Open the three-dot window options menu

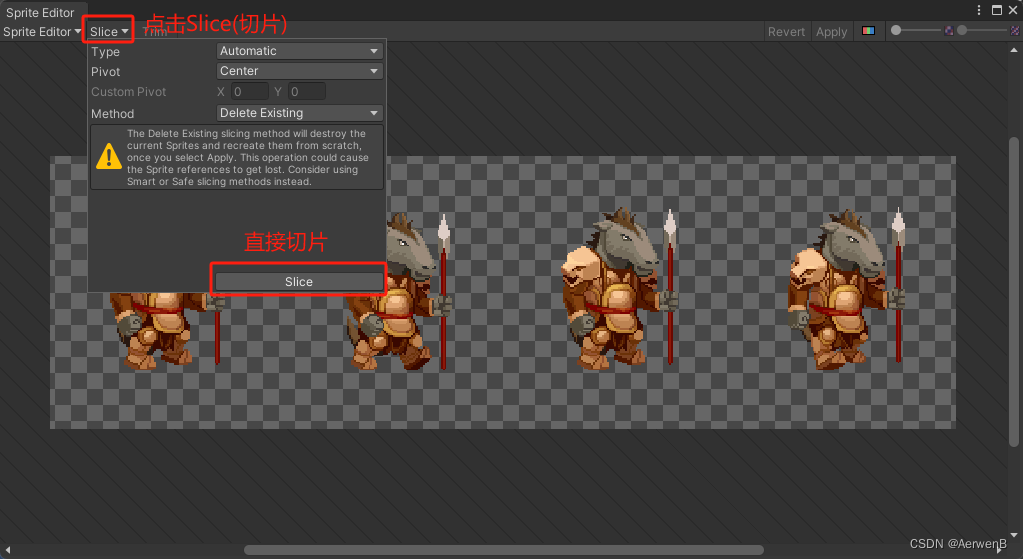(979, 10)
